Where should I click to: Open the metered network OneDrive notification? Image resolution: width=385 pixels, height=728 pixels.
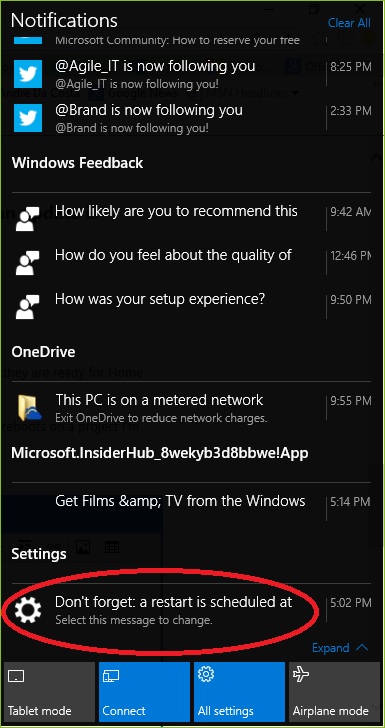(x=191, y=408)
